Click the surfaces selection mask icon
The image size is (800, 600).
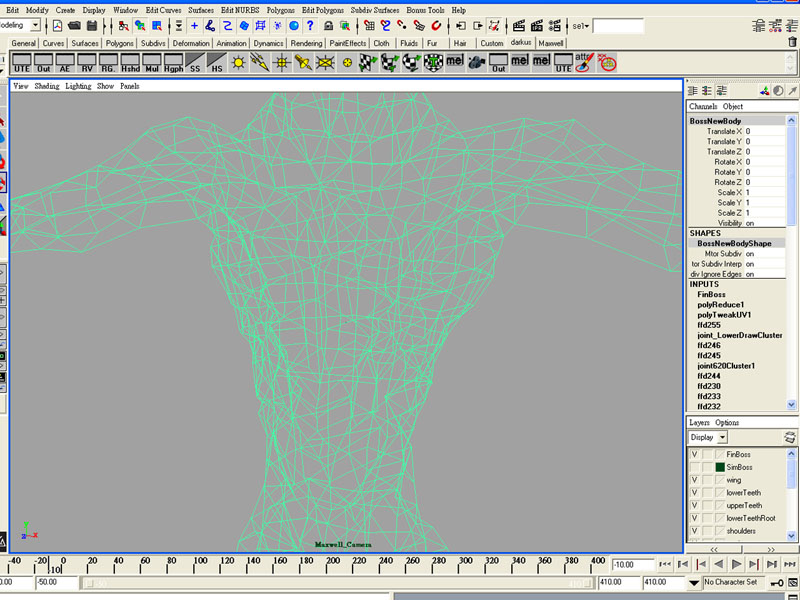pos(244,26)
